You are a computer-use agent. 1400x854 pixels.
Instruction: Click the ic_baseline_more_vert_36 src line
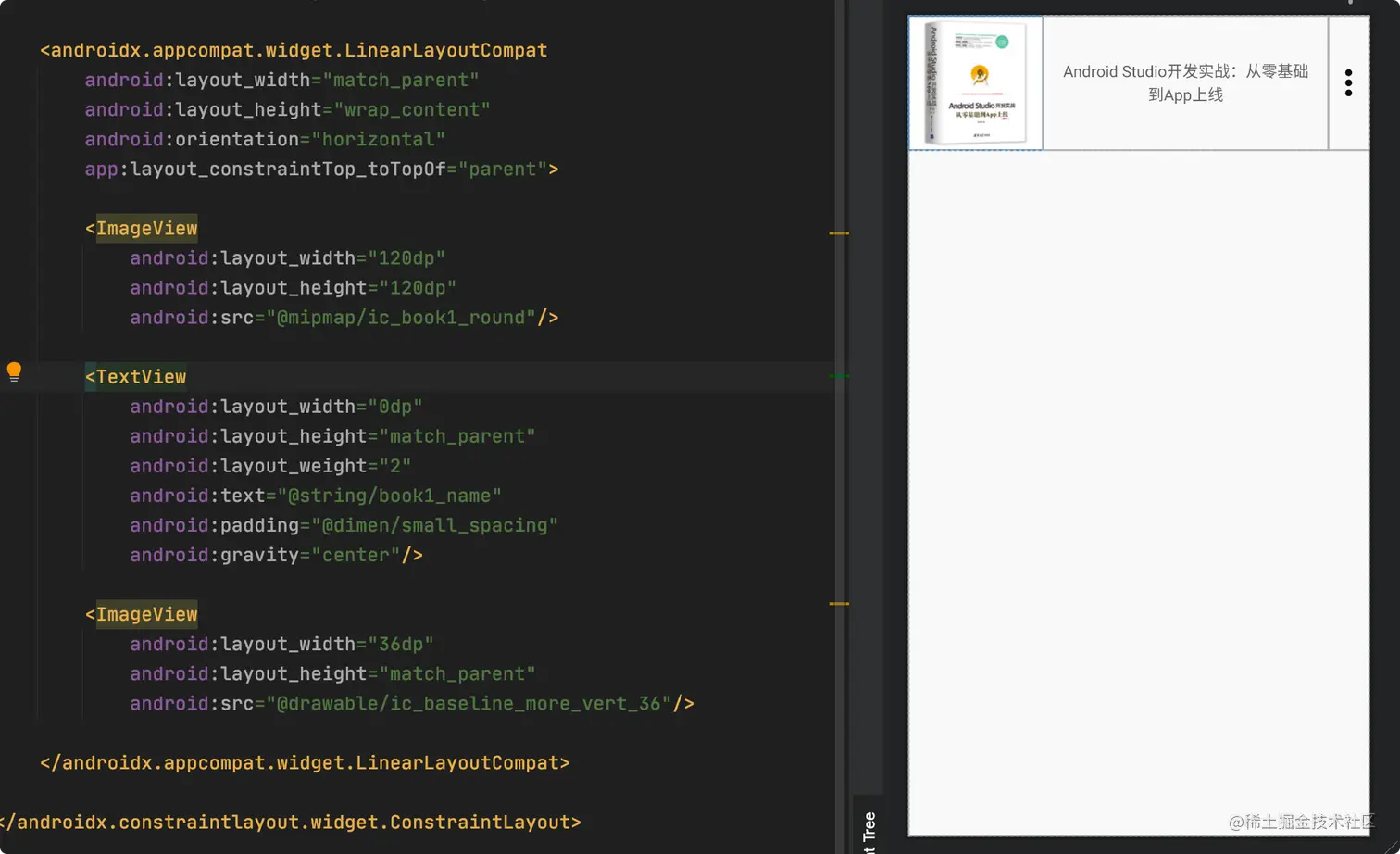click(x=412, y=702)
